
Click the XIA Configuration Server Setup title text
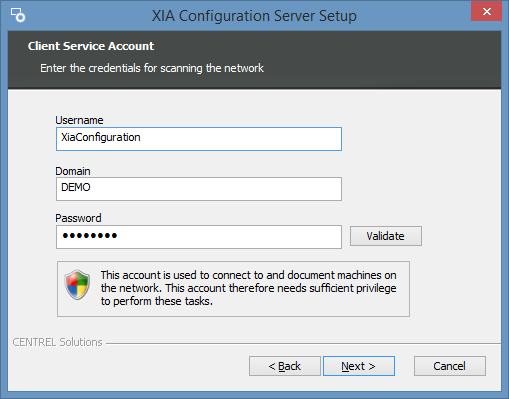(254, 16)
